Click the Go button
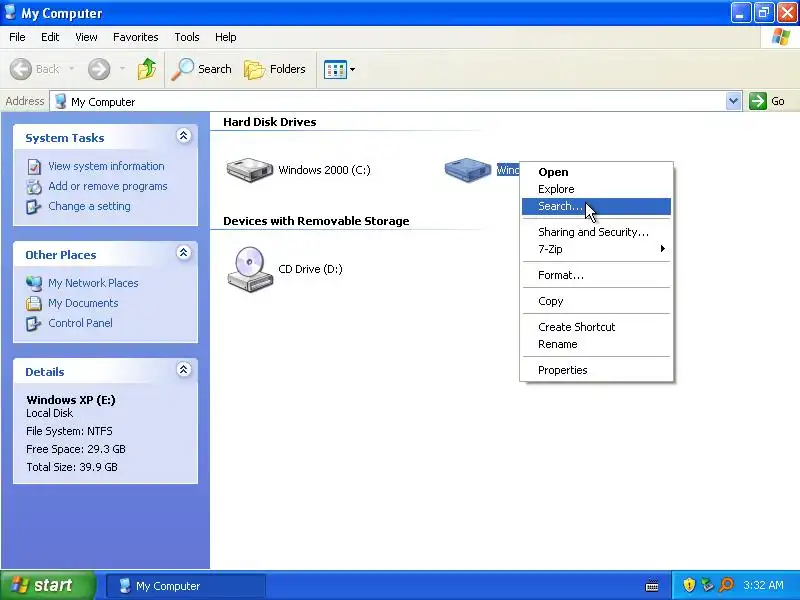 (767, 101)
